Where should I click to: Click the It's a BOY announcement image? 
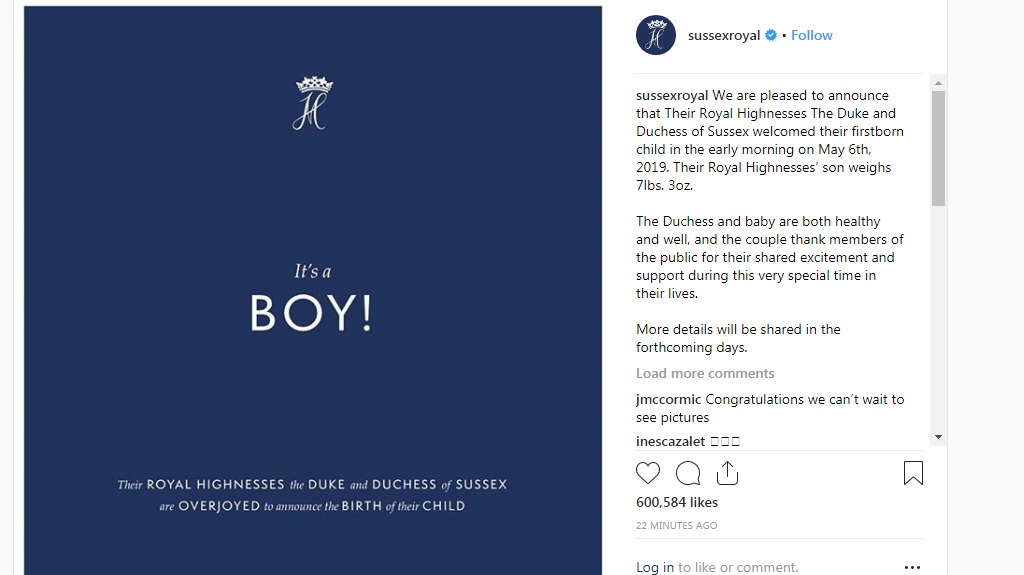click(x=313, y=291)
